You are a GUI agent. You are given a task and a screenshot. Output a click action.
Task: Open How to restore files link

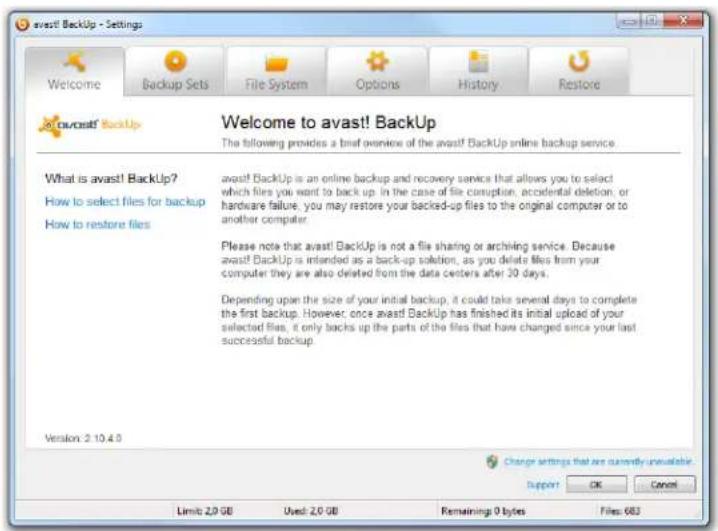click(98, 224)
